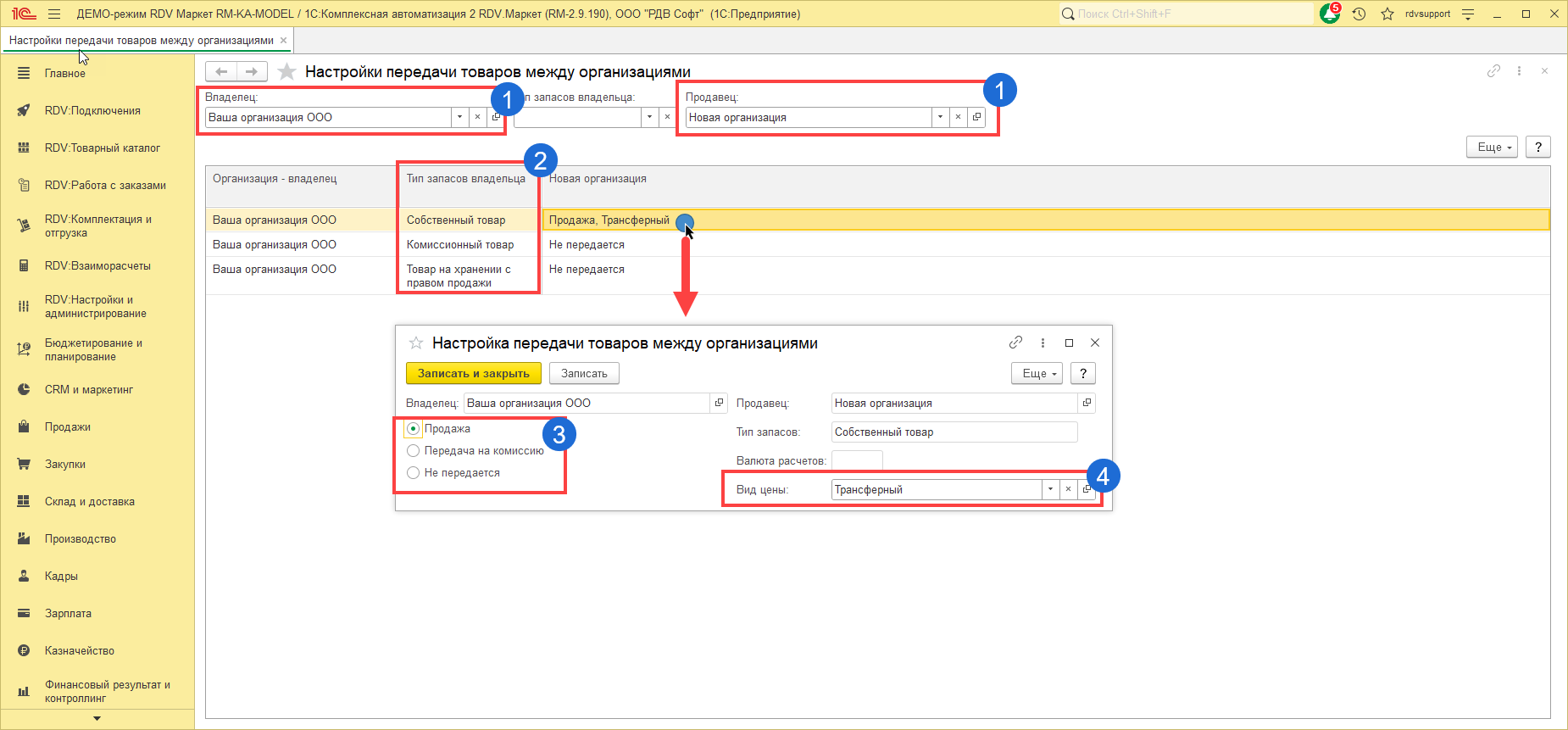The image size is (1568, 730).
Task: Open the notifications bell icon
Action: tap(1328, 14)
